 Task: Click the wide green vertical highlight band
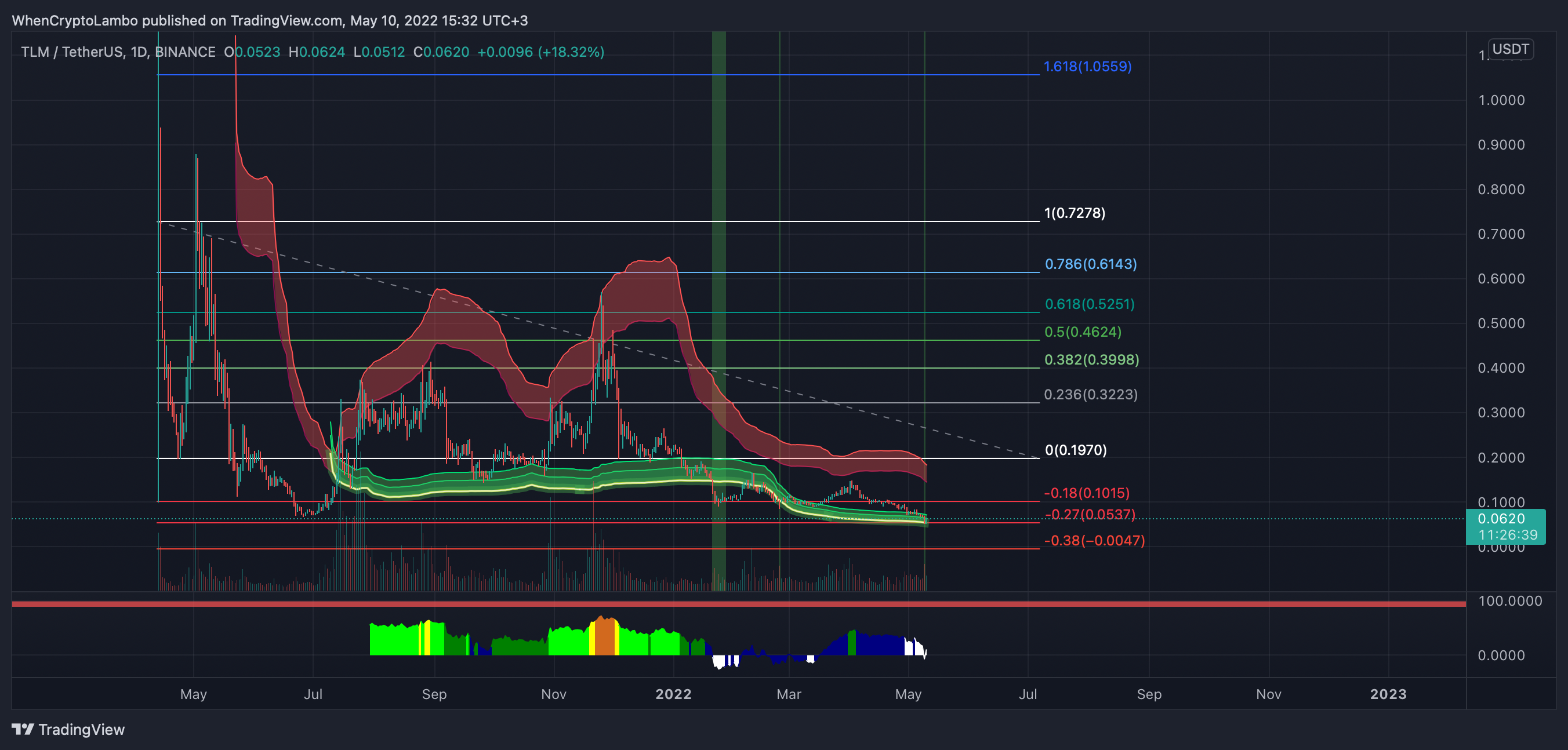[x=719, y=310]
